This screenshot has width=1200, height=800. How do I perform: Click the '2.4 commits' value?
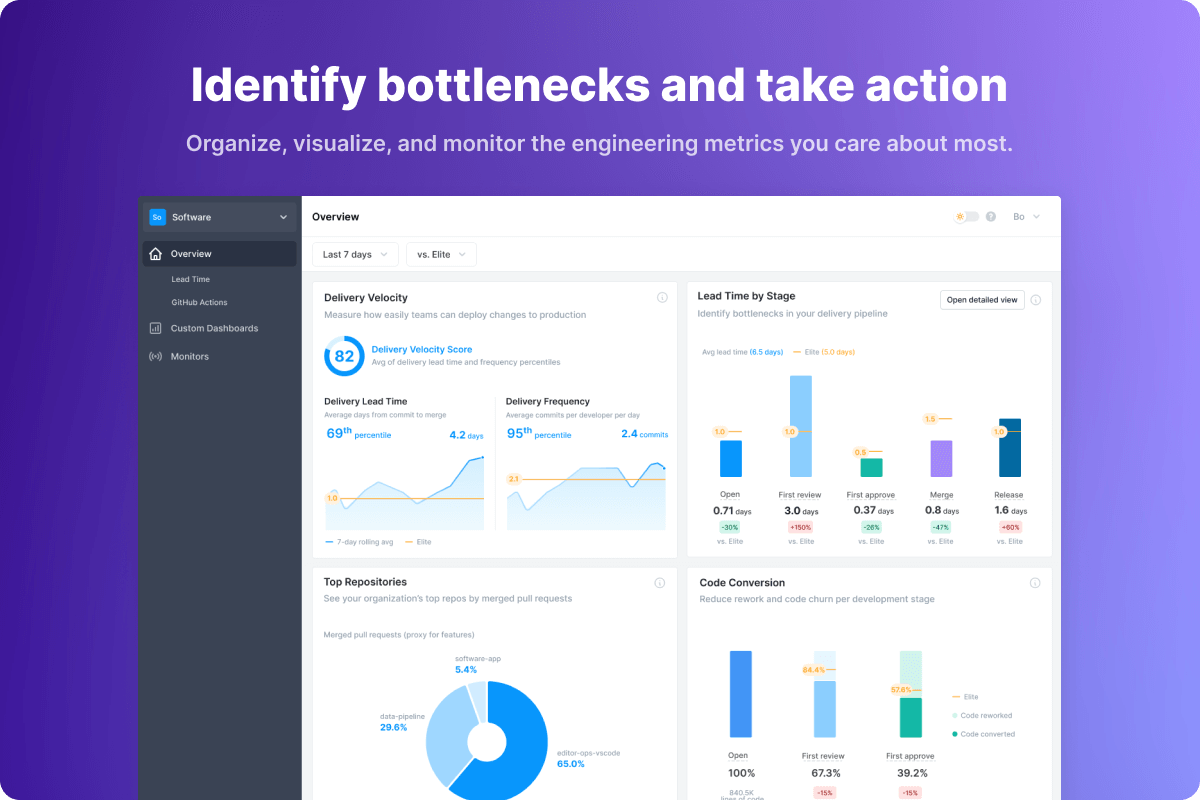tap(644, 434)
